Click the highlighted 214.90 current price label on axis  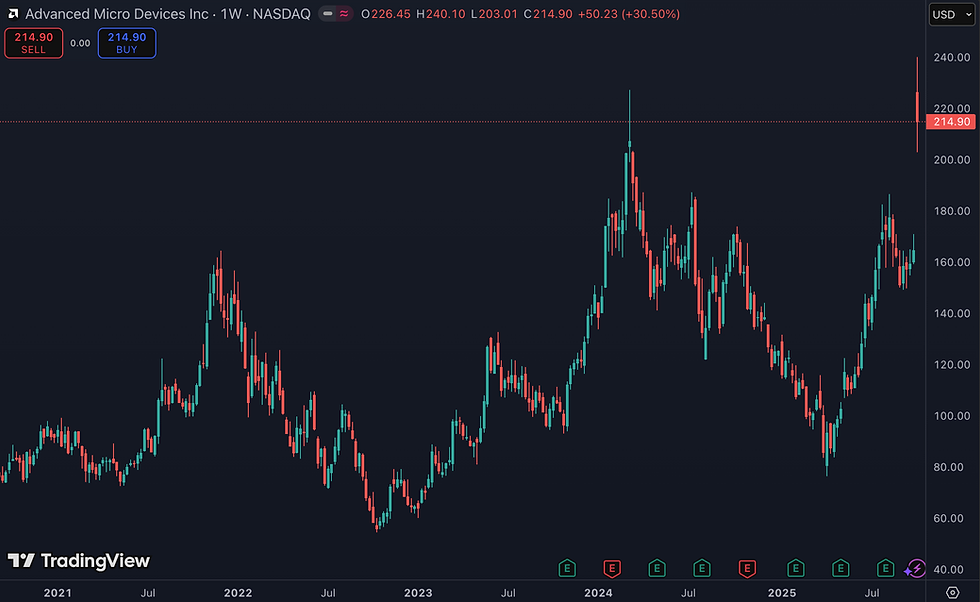pyautogui.click(x=951, y=122)
